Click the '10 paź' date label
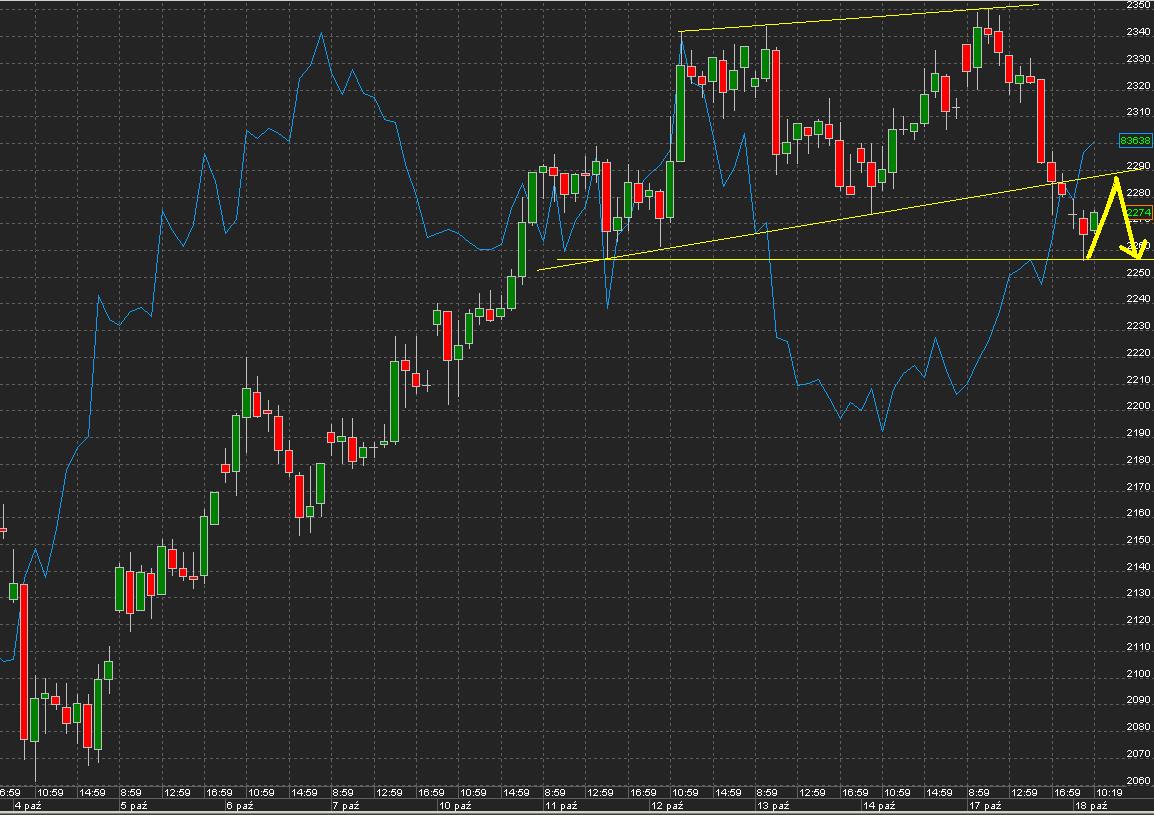This screenshot has height=815, width=1154. pyautogui.click(x=455, y=806)
